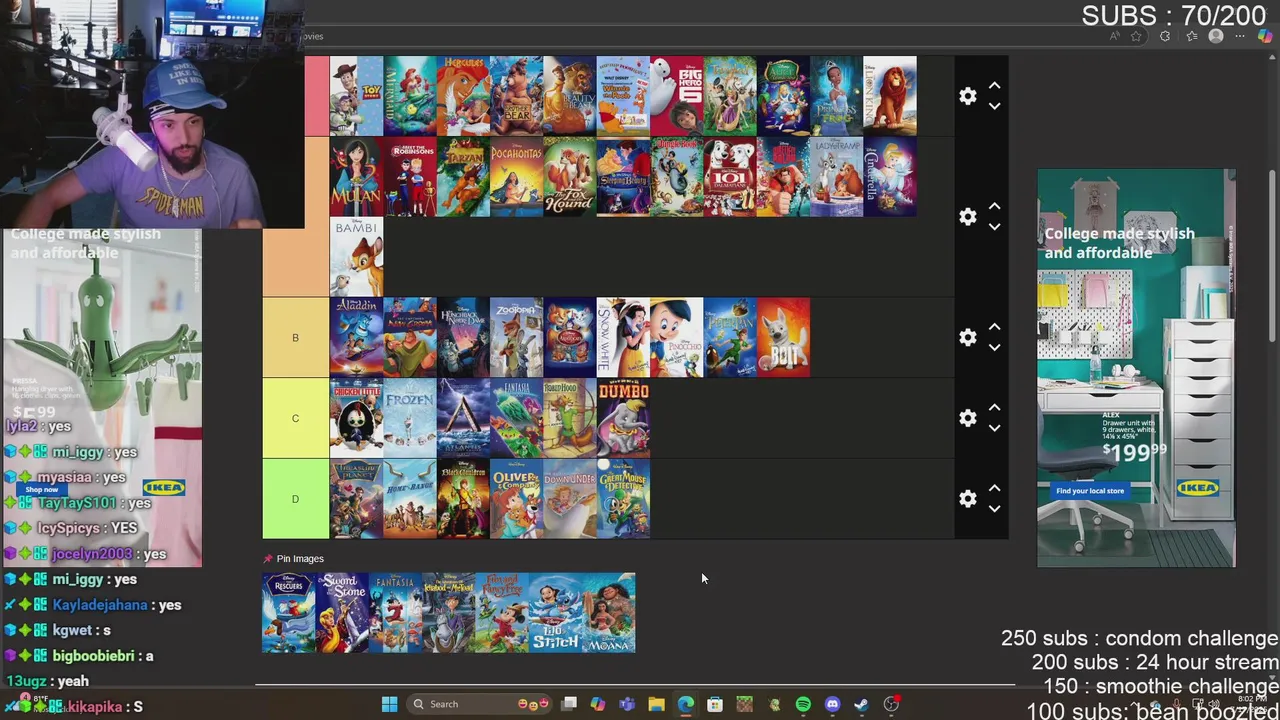Select the Tarzan poster

tap(463, 177)
